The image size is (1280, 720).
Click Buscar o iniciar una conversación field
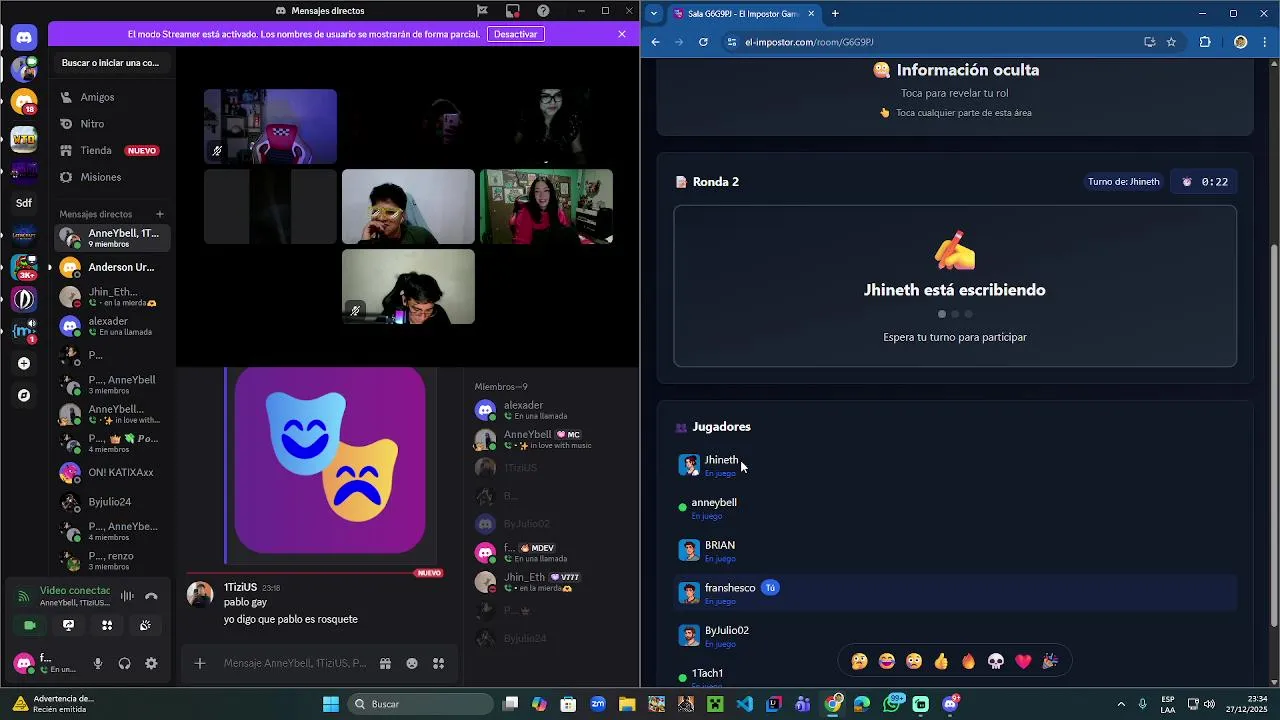point(112,63)
